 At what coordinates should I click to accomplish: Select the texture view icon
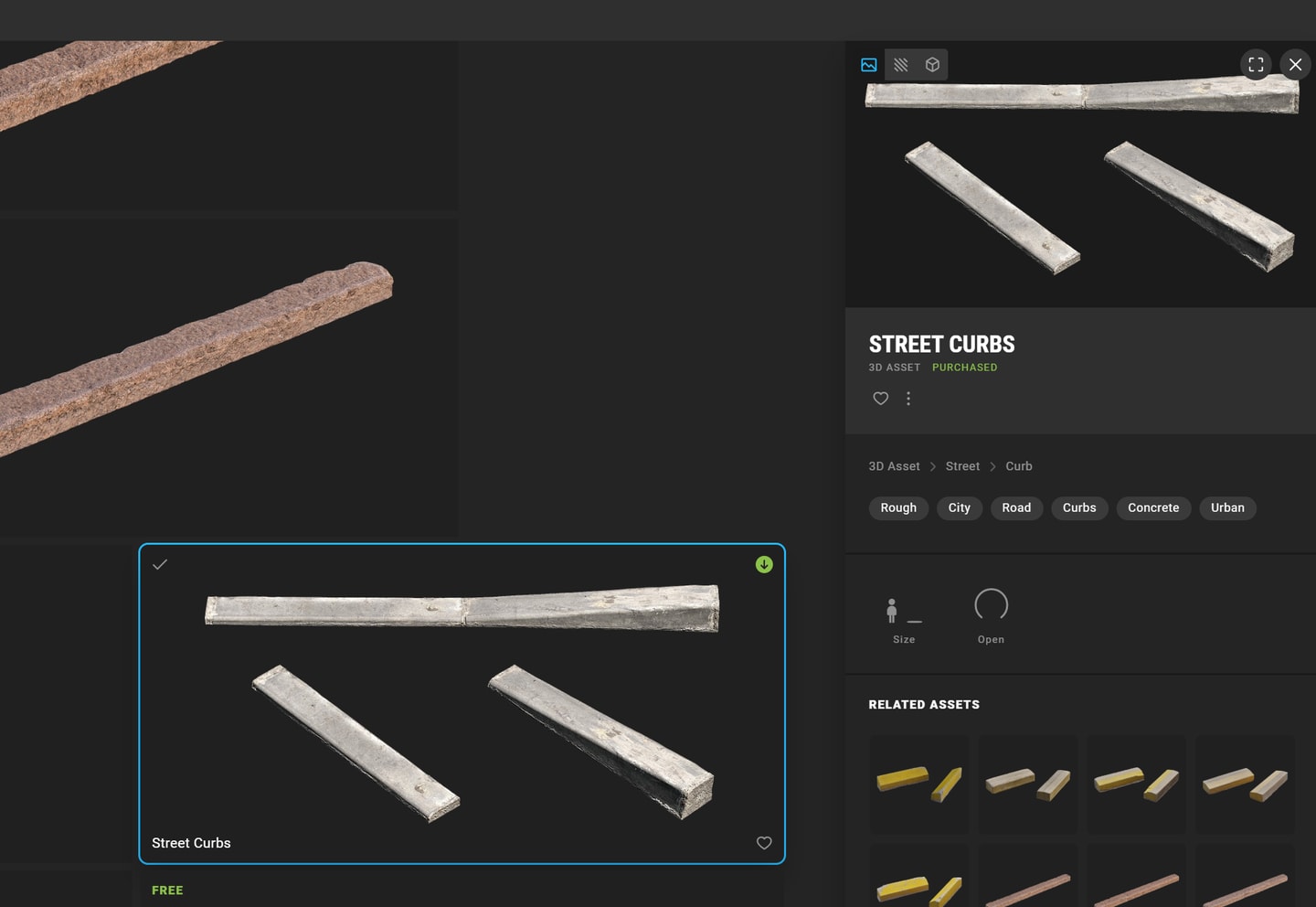pos(901,65)
